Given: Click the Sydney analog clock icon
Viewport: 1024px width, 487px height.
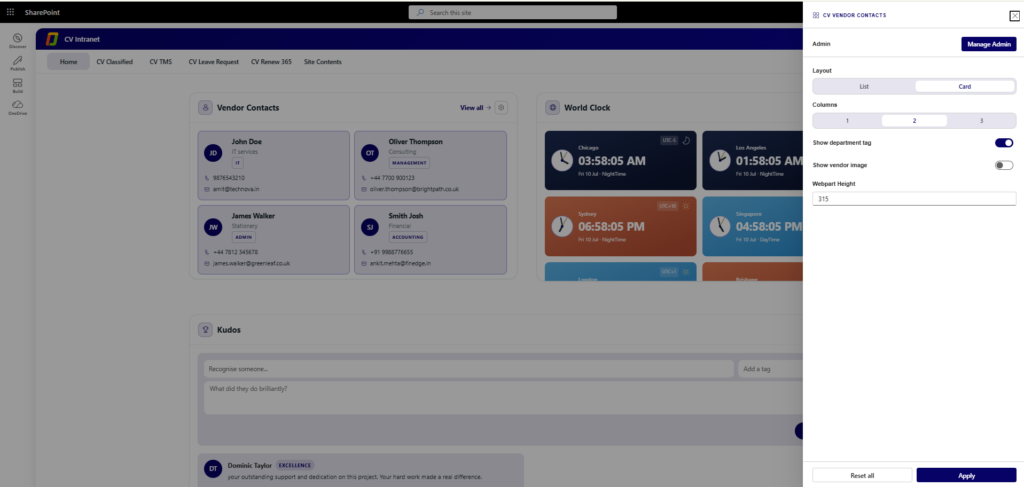Looking at the screenshot, I should (562, 226).
